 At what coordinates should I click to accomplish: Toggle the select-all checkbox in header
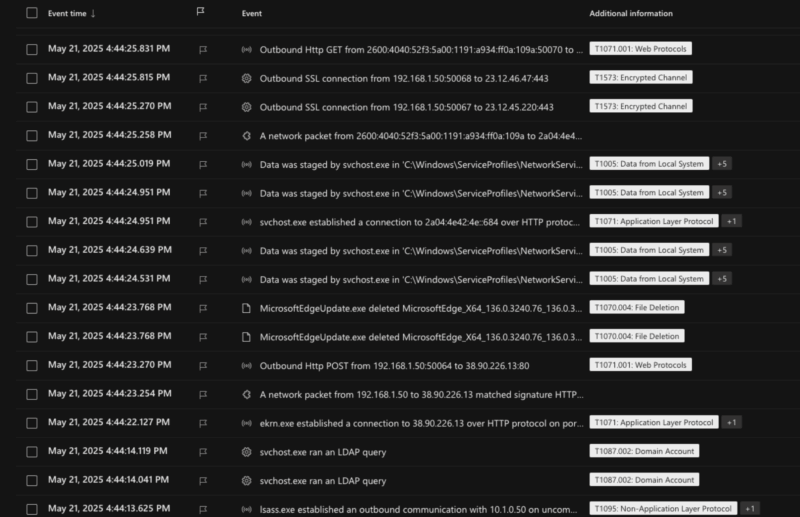point(32,13)
